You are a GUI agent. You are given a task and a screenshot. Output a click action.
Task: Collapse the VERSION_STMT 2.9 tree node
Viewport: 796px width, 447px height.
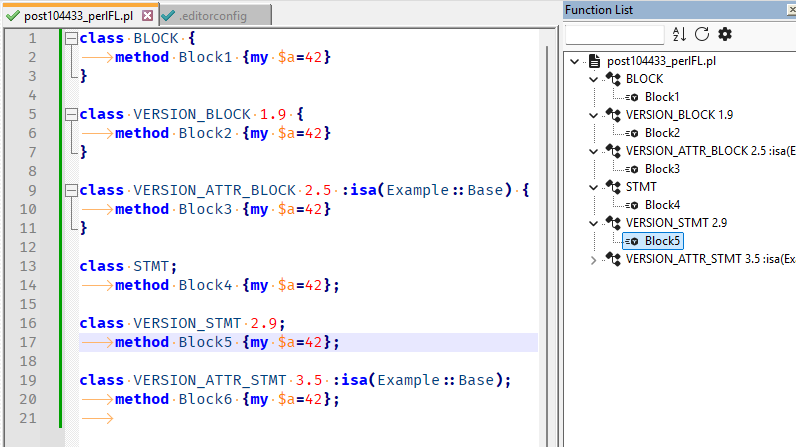(593, 223)
